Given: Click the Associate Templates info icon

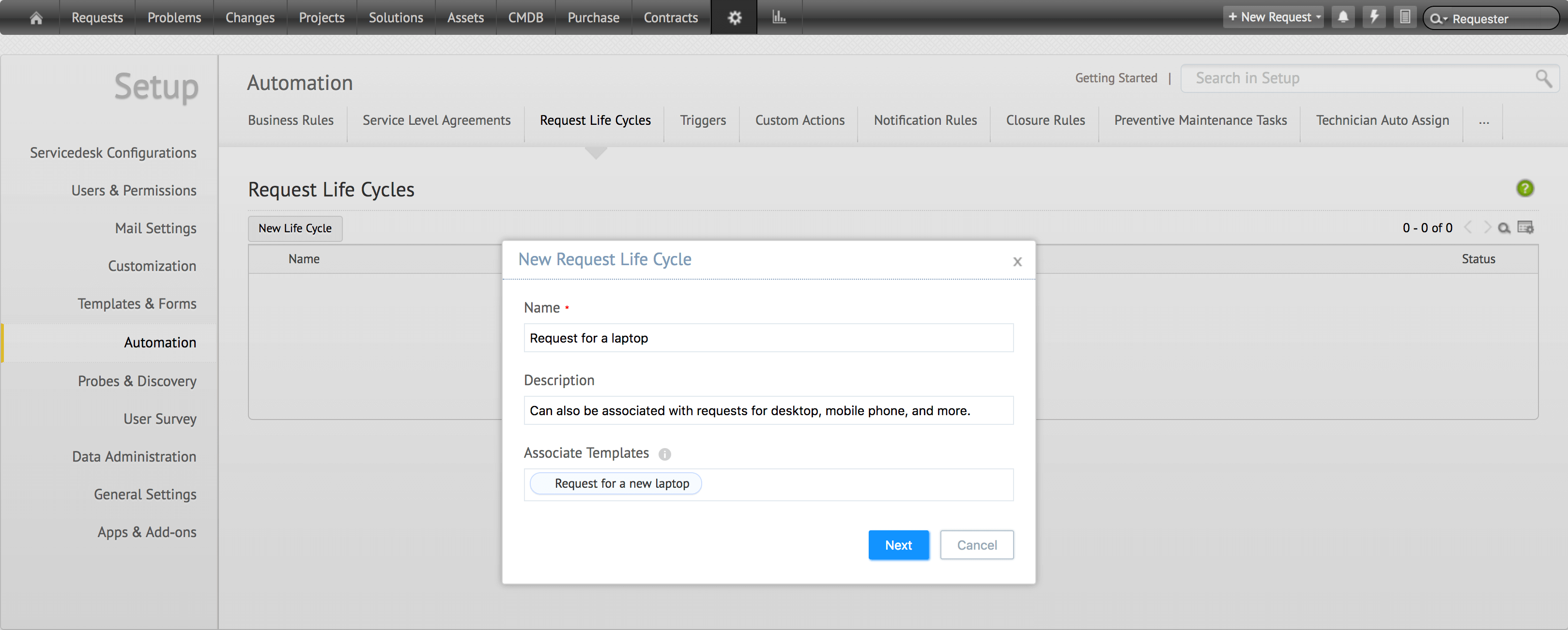Looking at the screenshot, I should (665, 454).
